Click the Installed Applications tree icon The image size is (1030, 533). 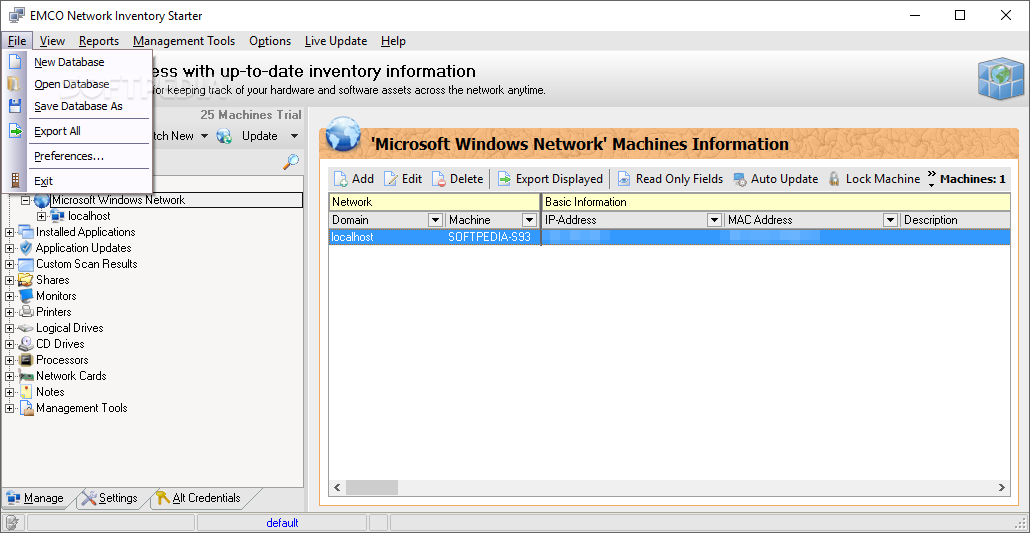26,232
